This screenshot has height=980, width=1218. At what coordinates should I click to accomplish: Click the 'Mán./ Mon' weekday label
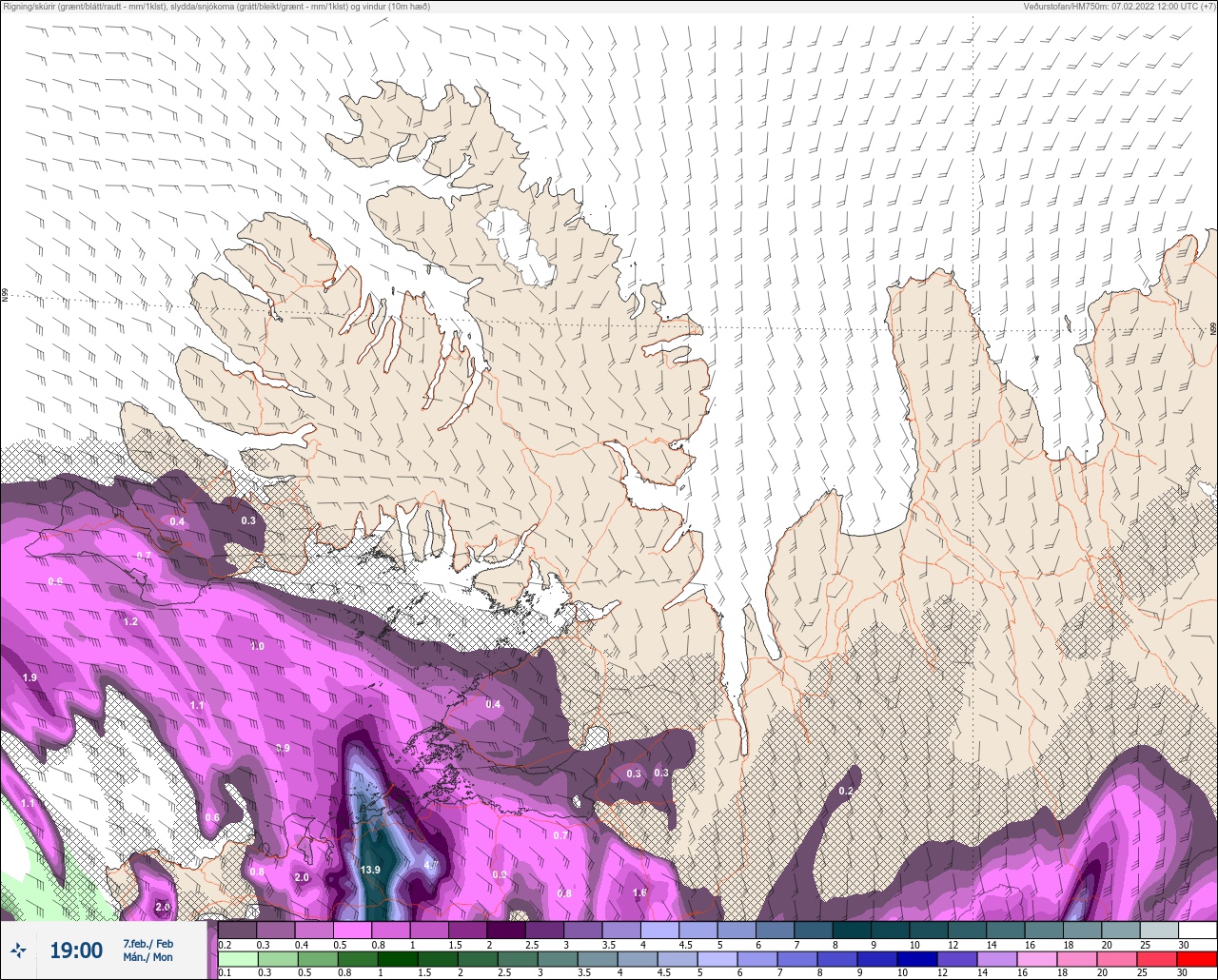(147, 957)
